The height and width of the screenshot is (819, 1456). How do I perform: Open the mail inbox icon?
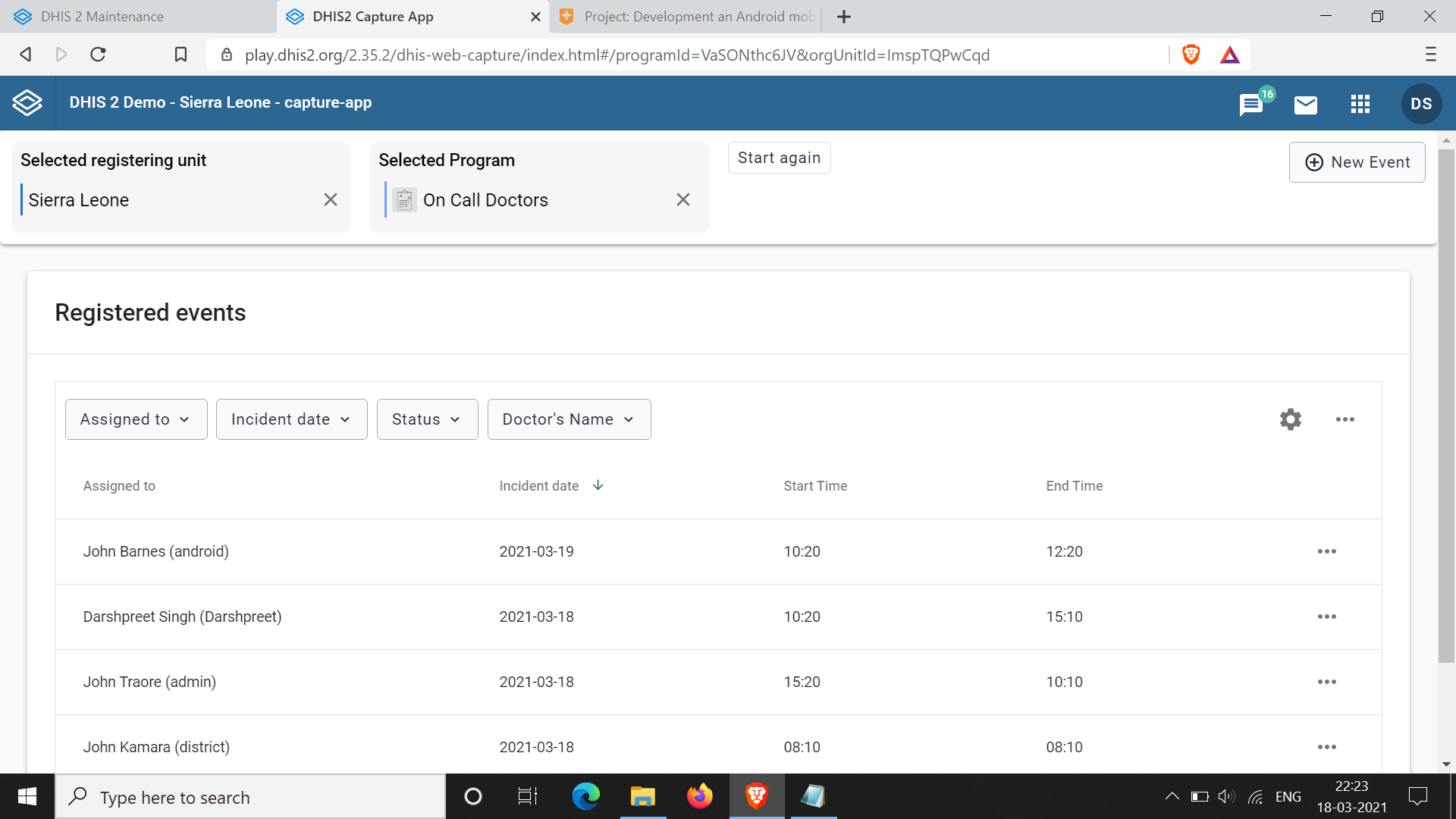(x=1305, y=104)
